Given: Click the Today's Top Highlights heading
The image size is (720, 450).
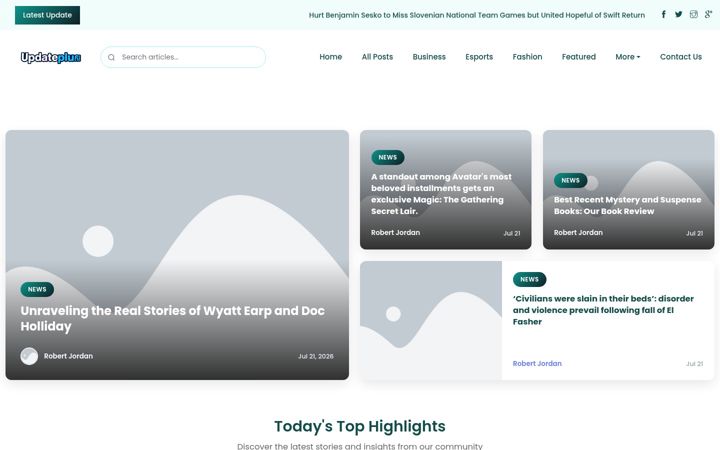Looking at the screenshot, I should tap(360, 427).
